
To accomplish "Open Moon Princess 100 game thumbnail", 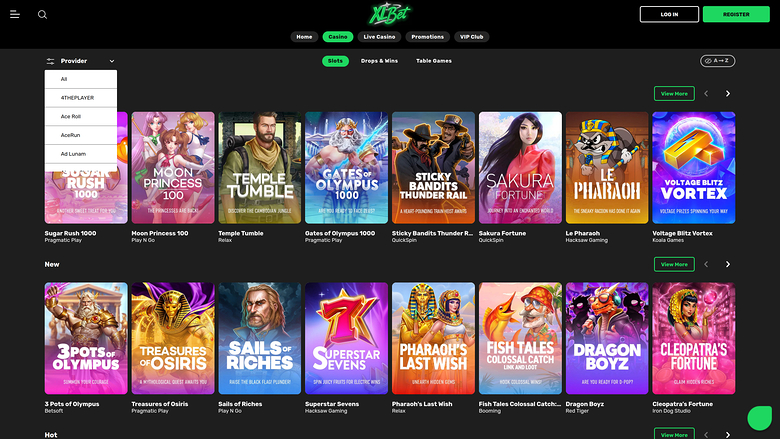I will [x=173, y=168].
